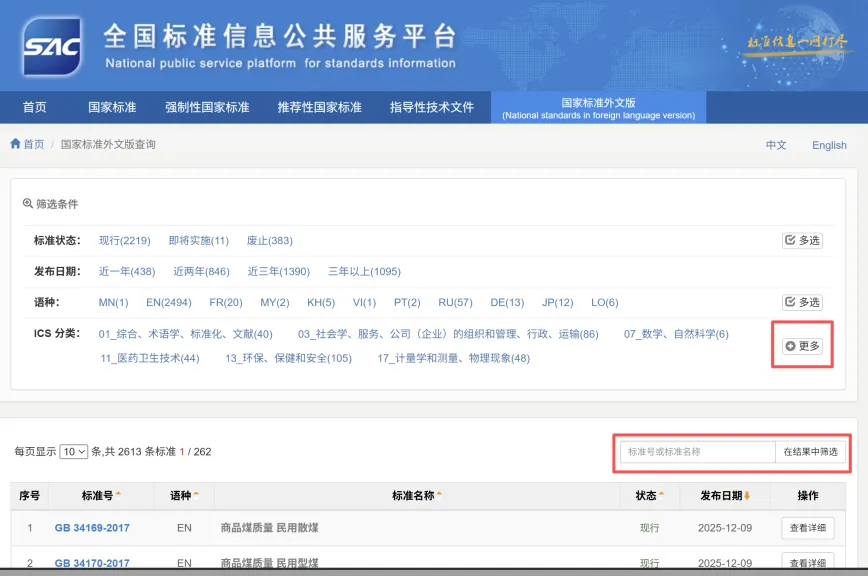Screen dimensions: 868x576
Task: Open the 首页 navigation tab
Action: tap(34, 107)
